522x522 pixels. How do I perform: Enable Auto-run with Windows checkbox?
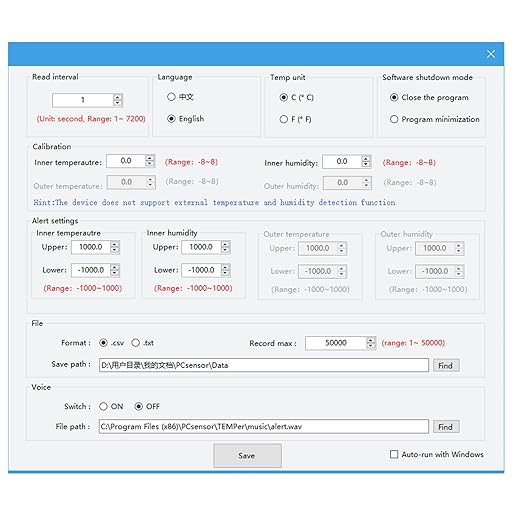394,454
